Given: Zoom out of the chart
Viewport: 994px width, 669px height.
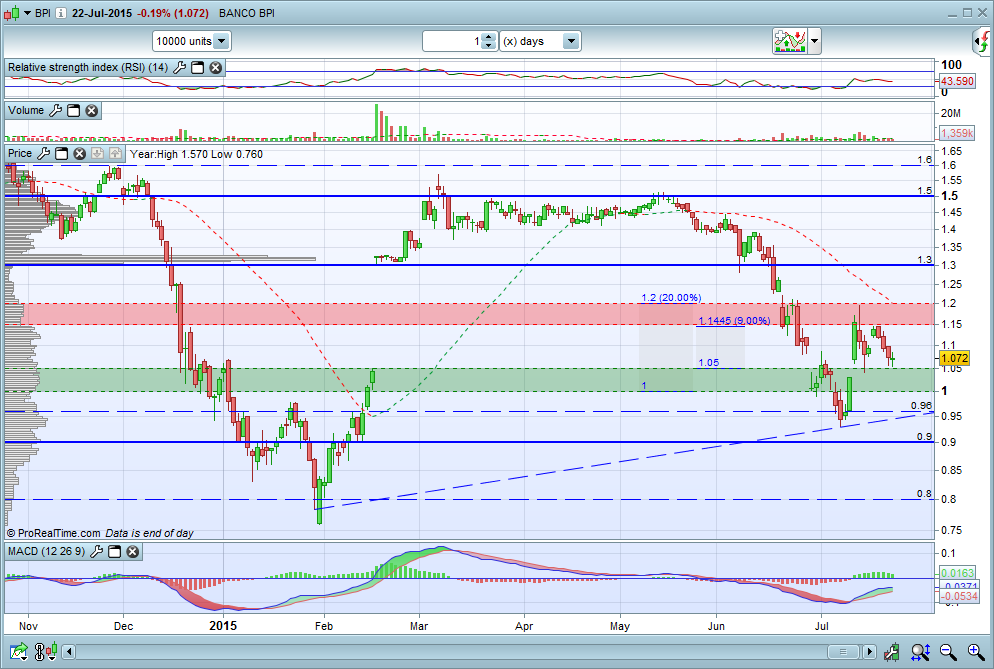Looking at the screenshot, I should pos(948,651).
